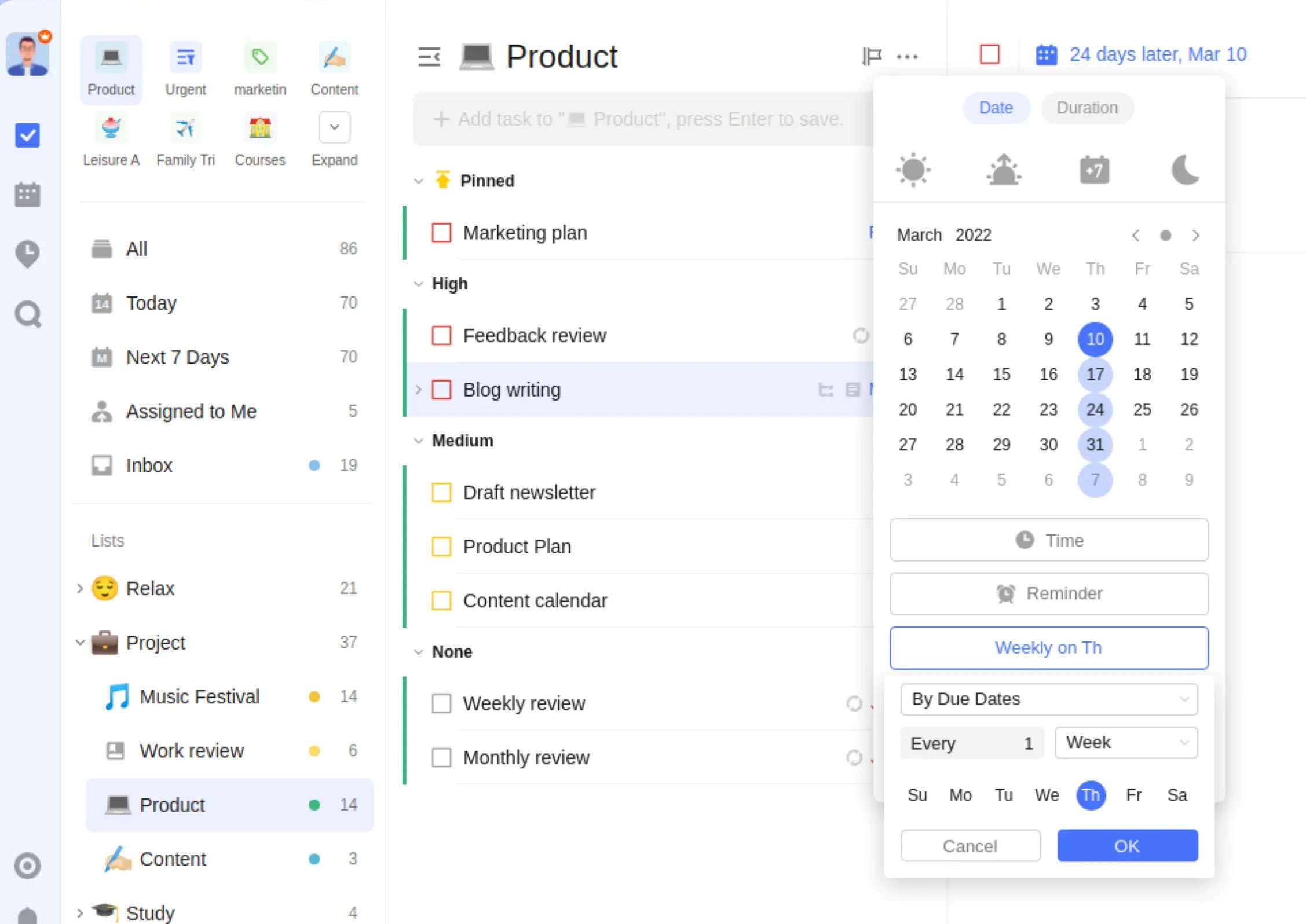
Task: Open the calendar view in left sidebar
Action: tap(27, 195)
